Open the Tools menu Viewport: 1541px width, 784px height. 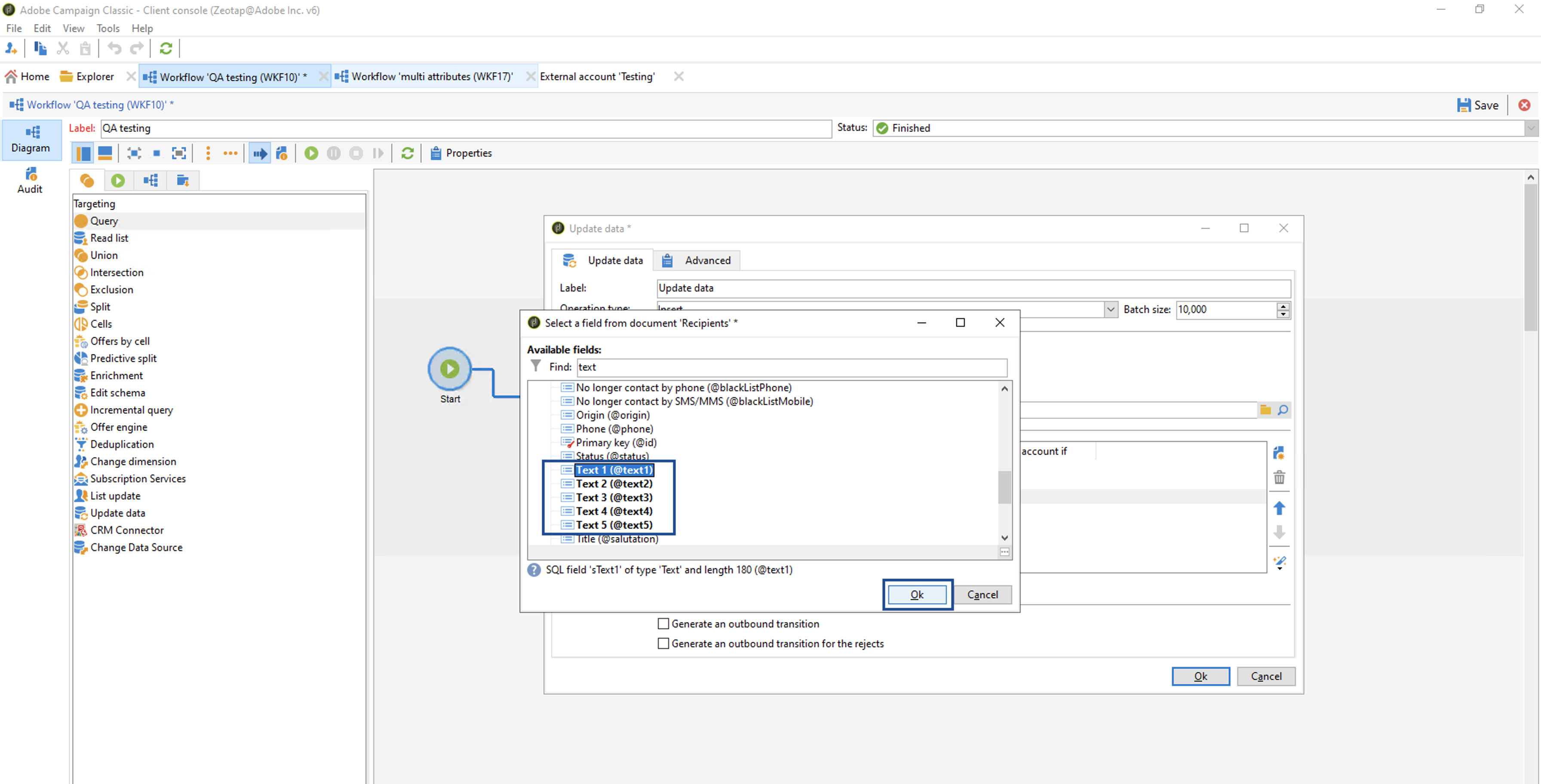pyautogui.click(x=107, y=28)
